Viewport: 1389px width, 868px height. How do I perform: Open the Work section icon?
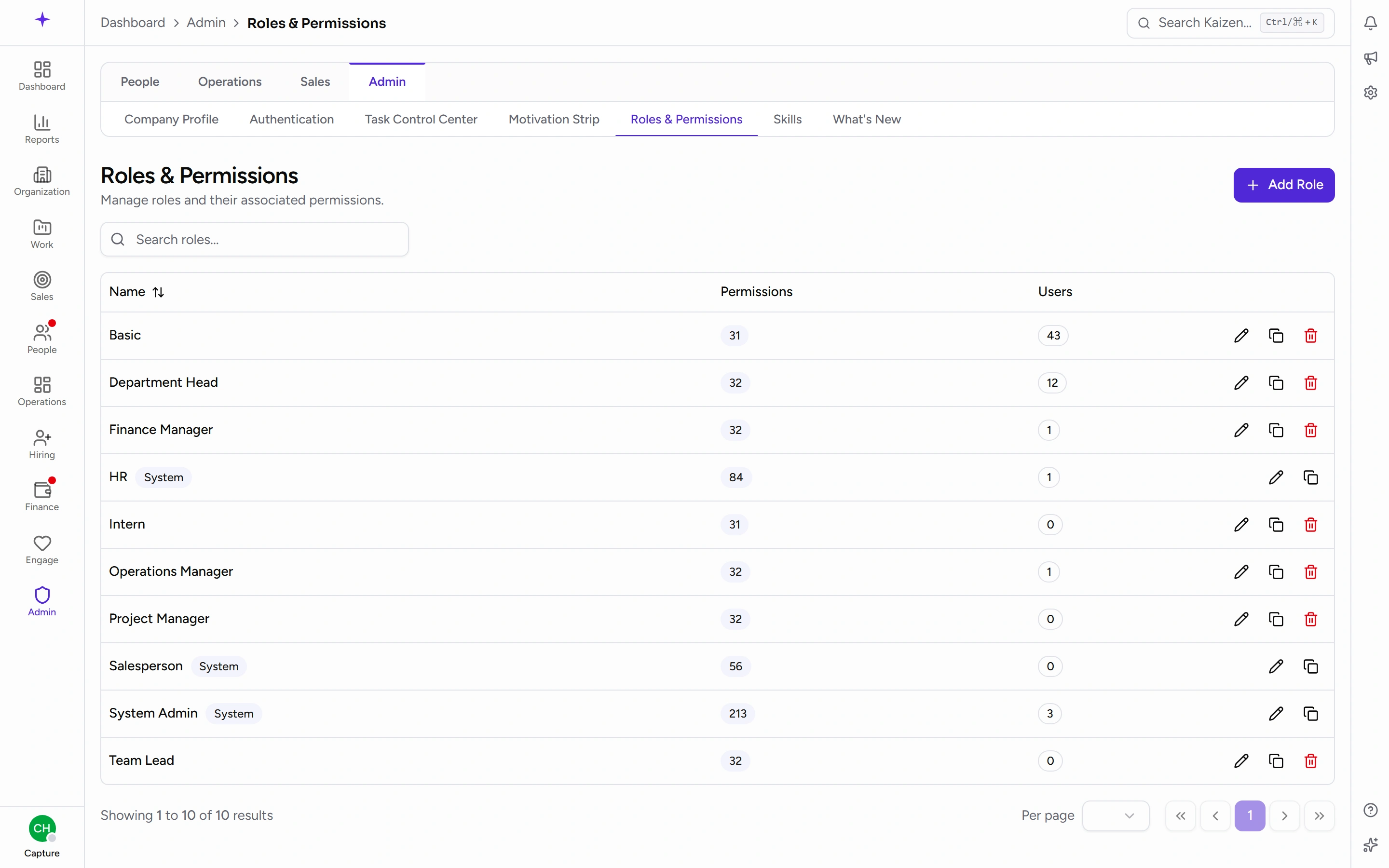pos(42,234)
